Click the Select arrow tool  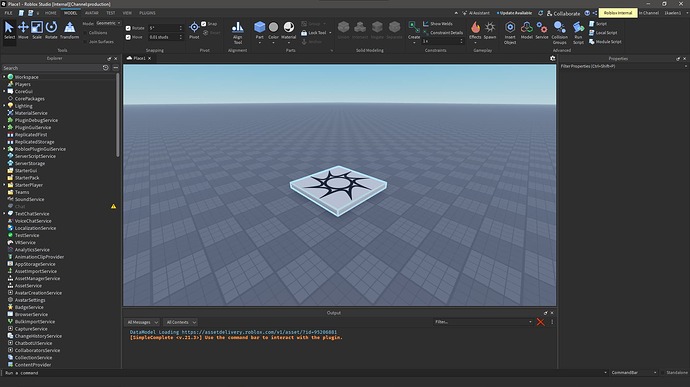click(9, 30)
